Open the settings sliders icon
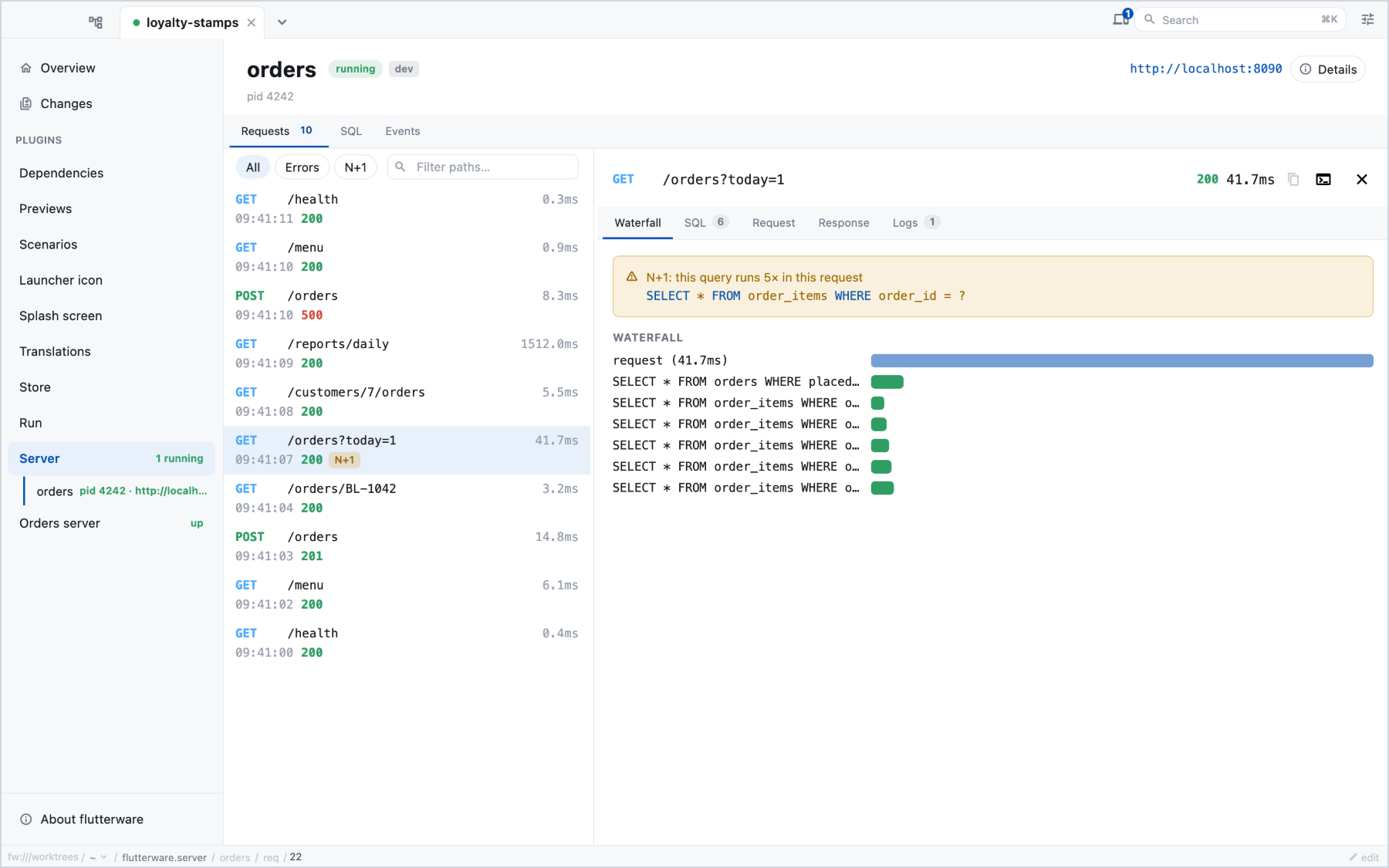The height and width of the screenshot is (868, 1389). [1367, 20]
